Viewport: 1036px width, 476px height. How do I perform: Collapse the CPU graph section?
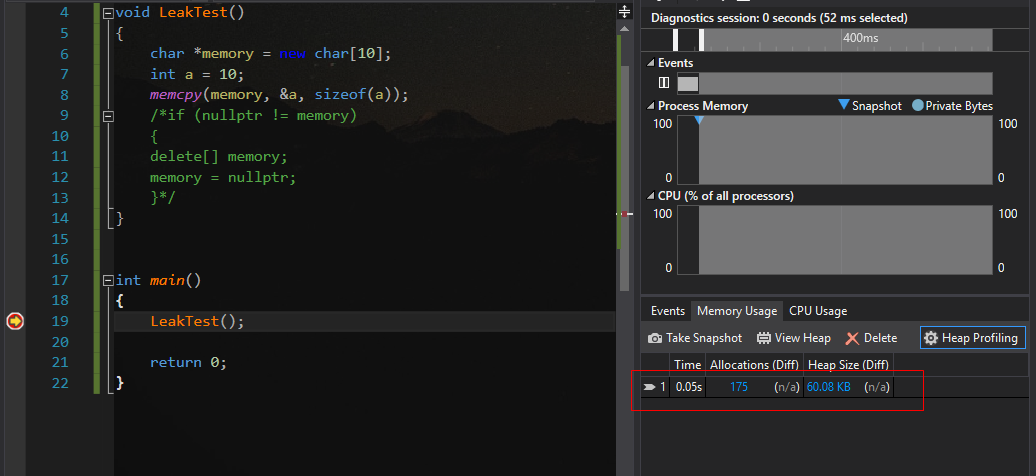[x=651, y=196]
